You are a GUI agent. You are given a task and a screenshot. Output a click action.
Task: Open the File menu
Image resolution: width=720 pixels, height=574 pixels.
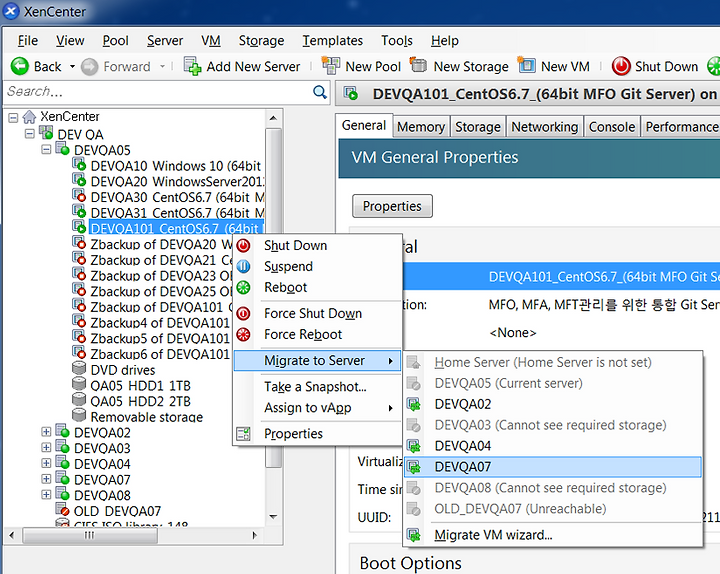coord(28,41)
